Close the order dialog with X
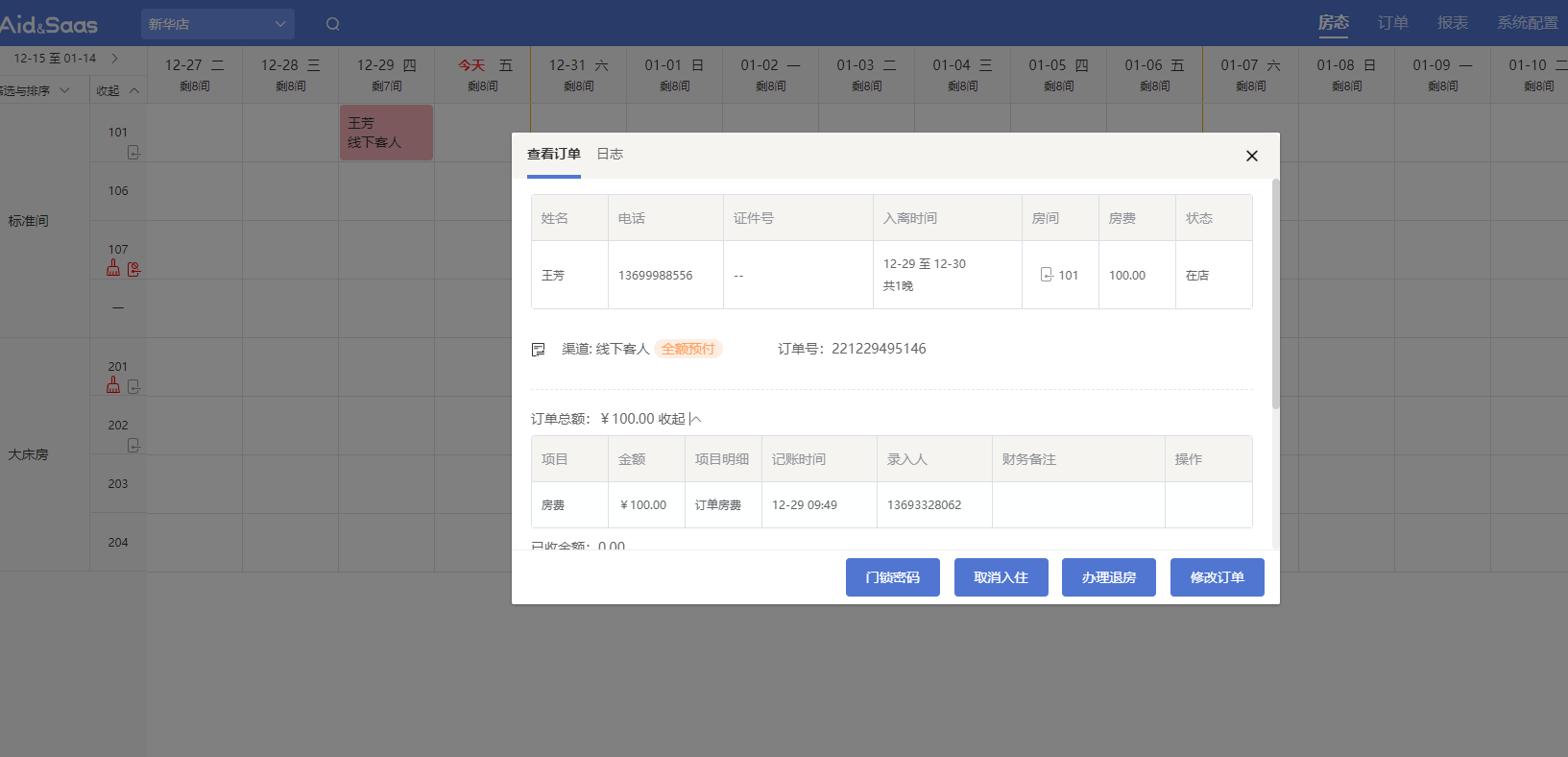The width and height of the screenshot is (1568, 757). (1251, 156)
